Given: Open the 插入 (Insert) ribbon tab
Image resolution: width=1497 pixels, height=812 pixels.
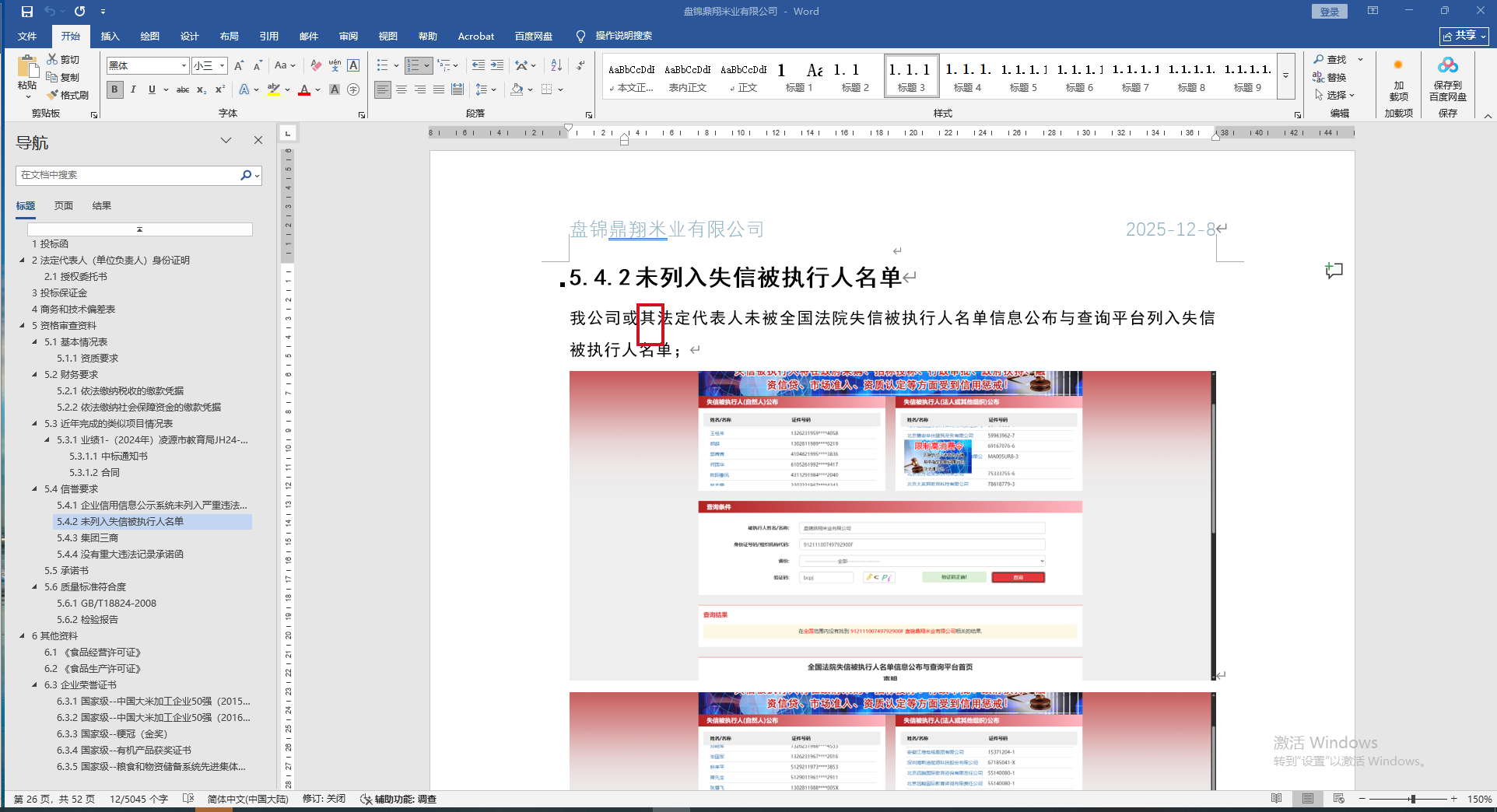Looking at the screenshot, I should click(x=110, y=37).
